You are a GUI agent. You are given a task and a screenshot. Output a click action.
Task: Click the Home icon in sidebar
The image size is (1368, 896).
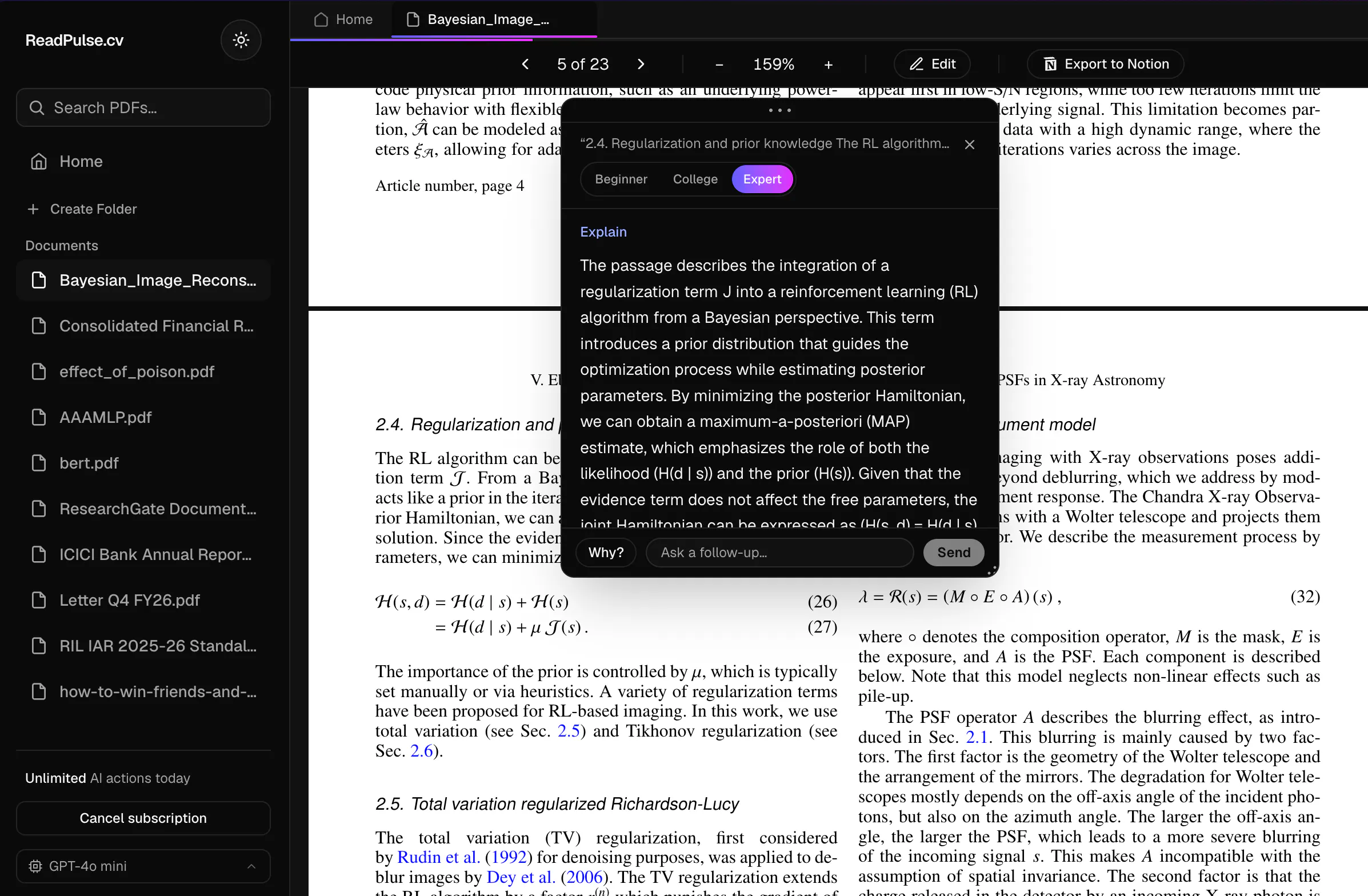(38, 162)
